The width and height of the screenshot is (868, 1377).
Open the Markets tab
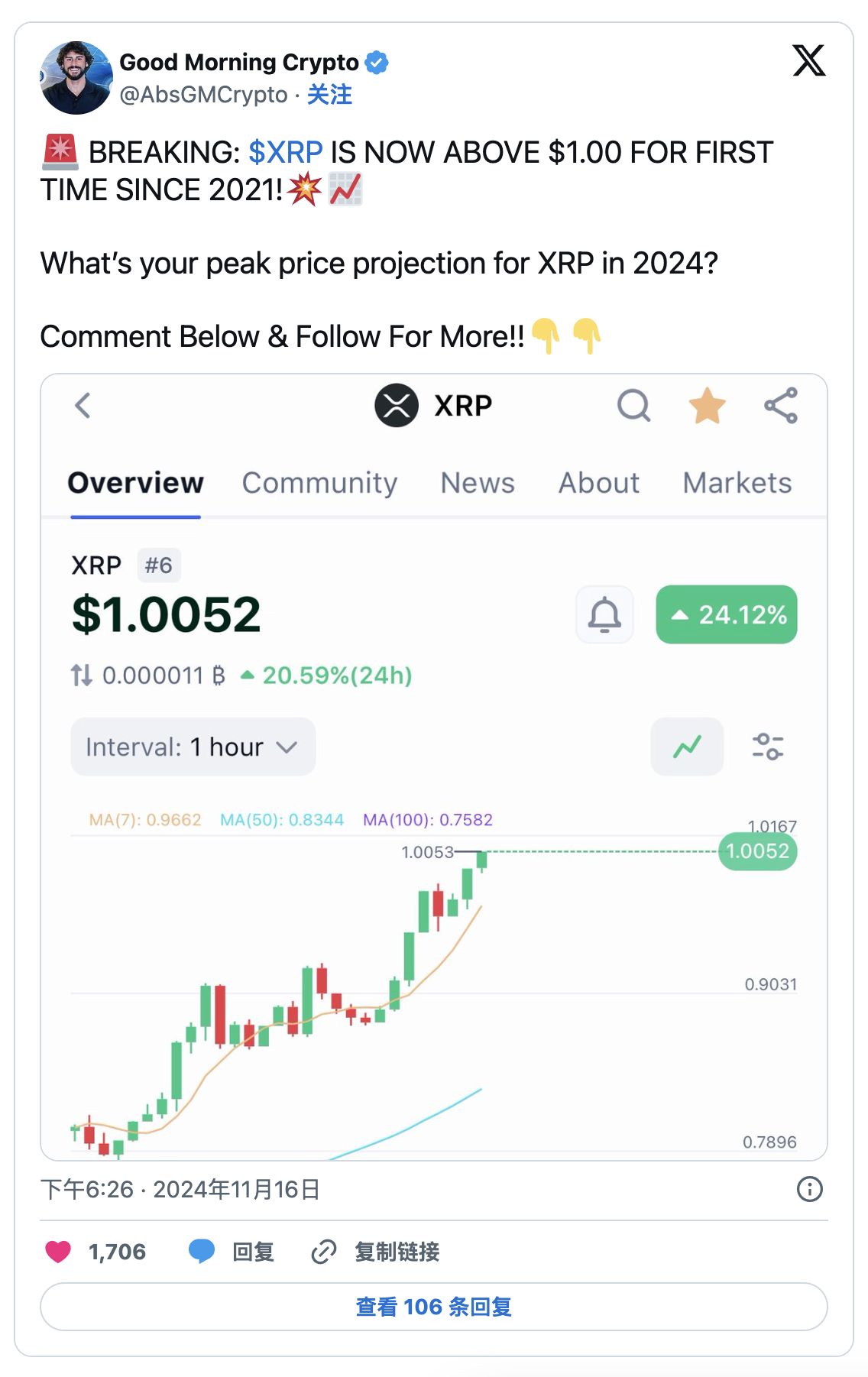[737, 483]
